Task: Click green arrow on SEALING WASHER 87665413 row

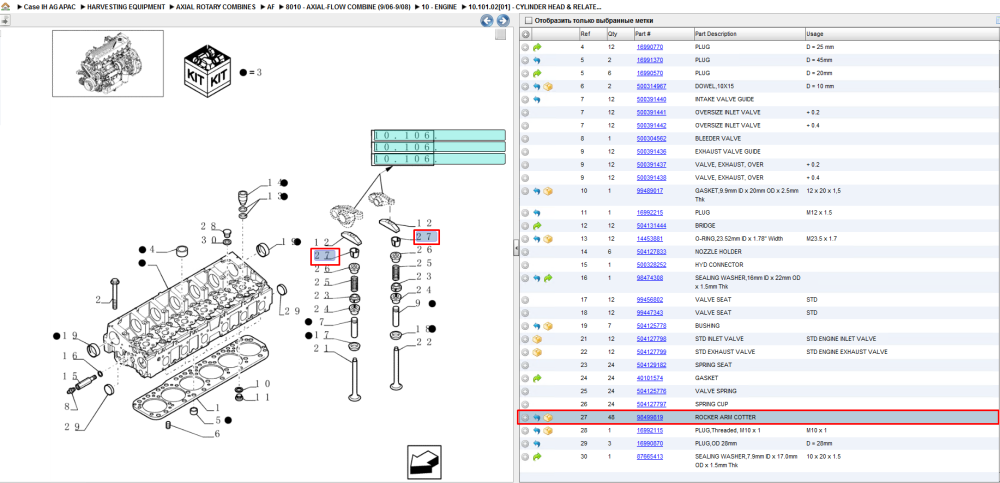Action: coord(537,456)
